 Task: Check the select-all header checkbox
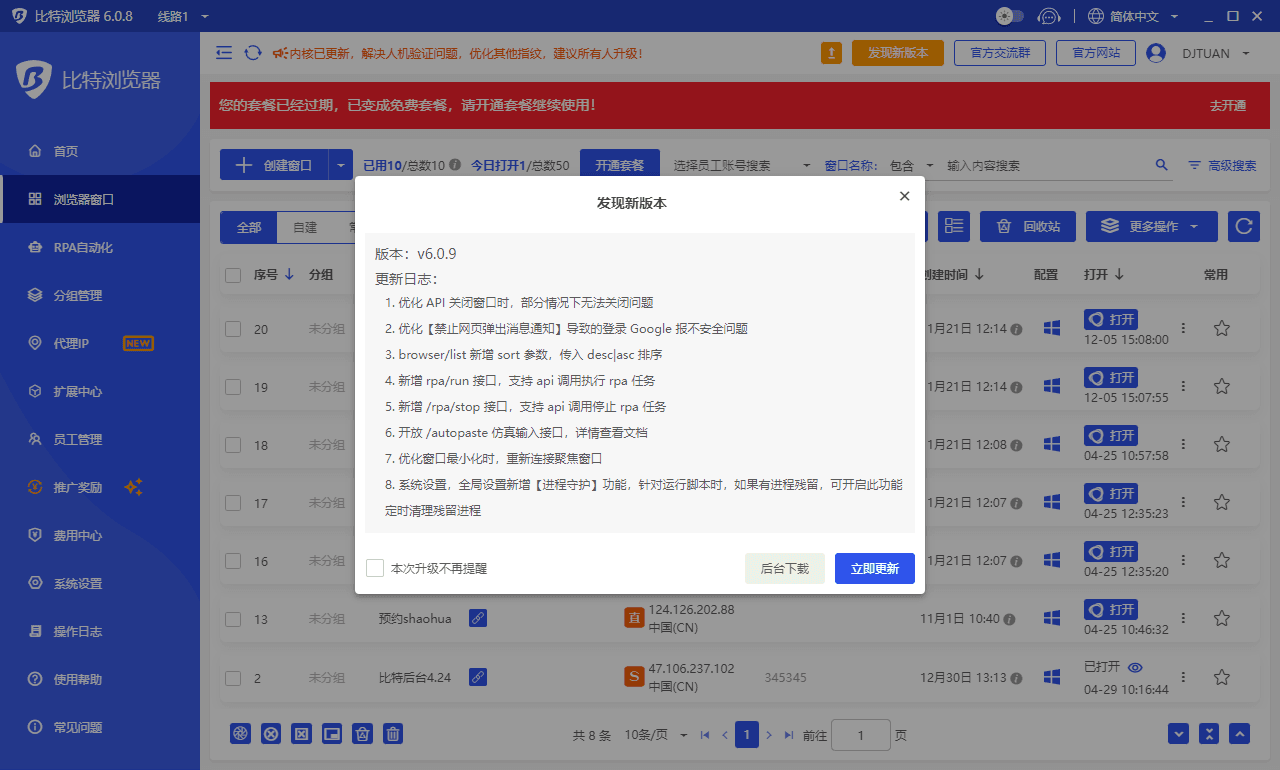[233, 275]
